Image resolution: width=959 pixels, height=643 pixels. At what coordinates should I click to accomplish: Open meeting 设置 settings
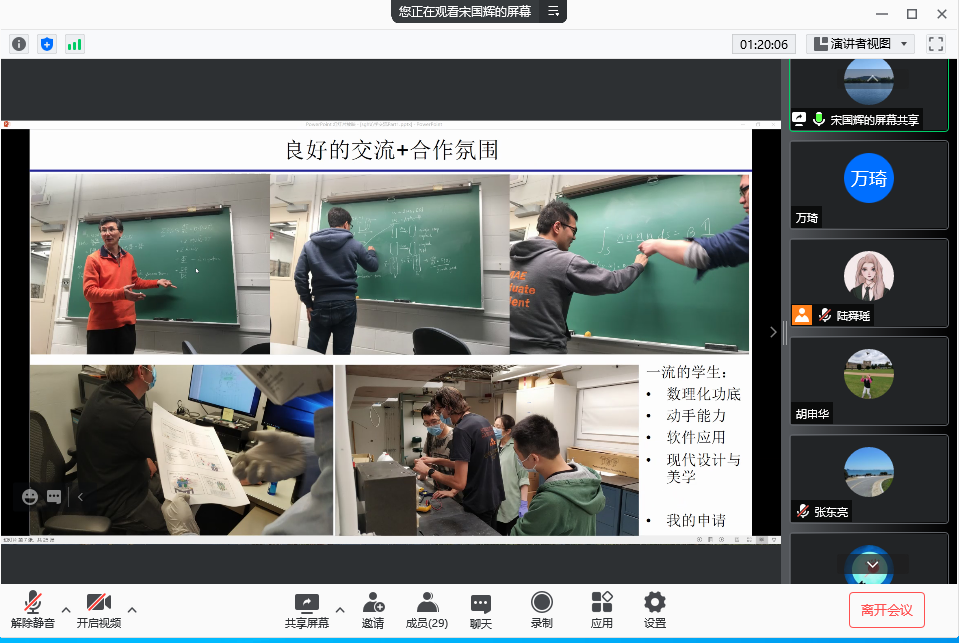[655, 609]
